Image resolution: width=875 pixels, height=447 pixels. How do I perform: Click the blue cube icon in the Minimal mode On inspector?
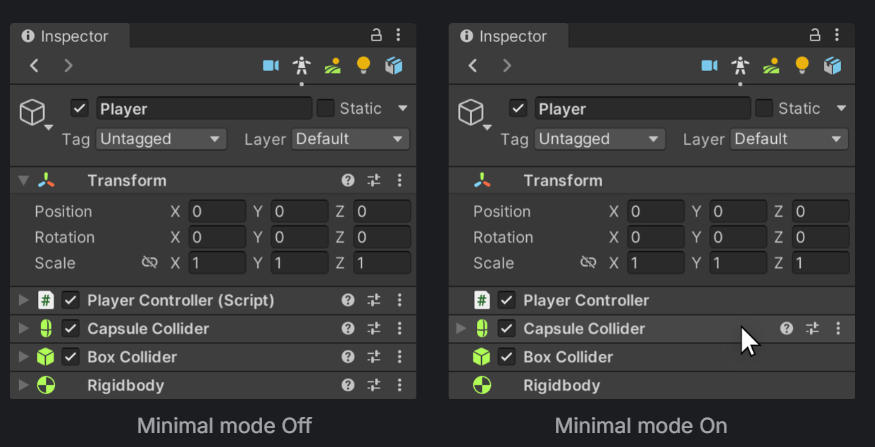(832, 66)
